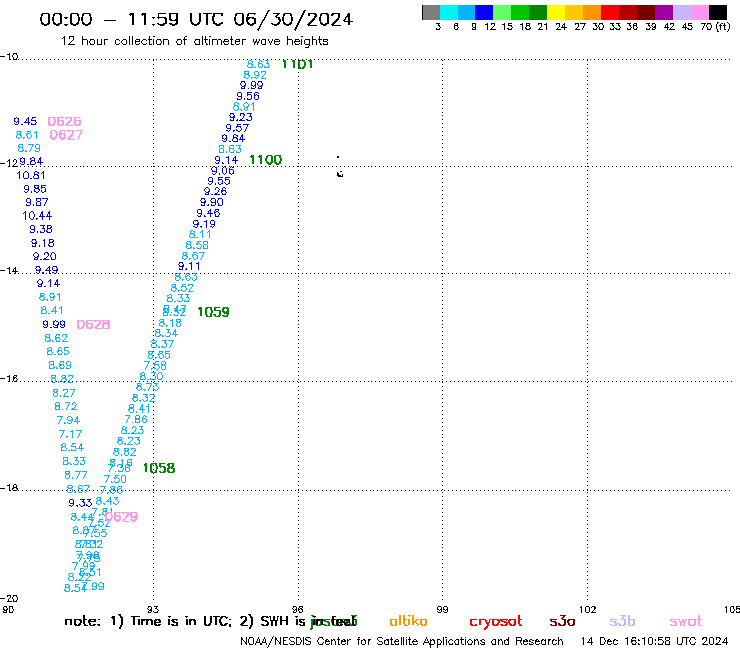
Task: Select the green time label 1100
Action: [266, 160]
